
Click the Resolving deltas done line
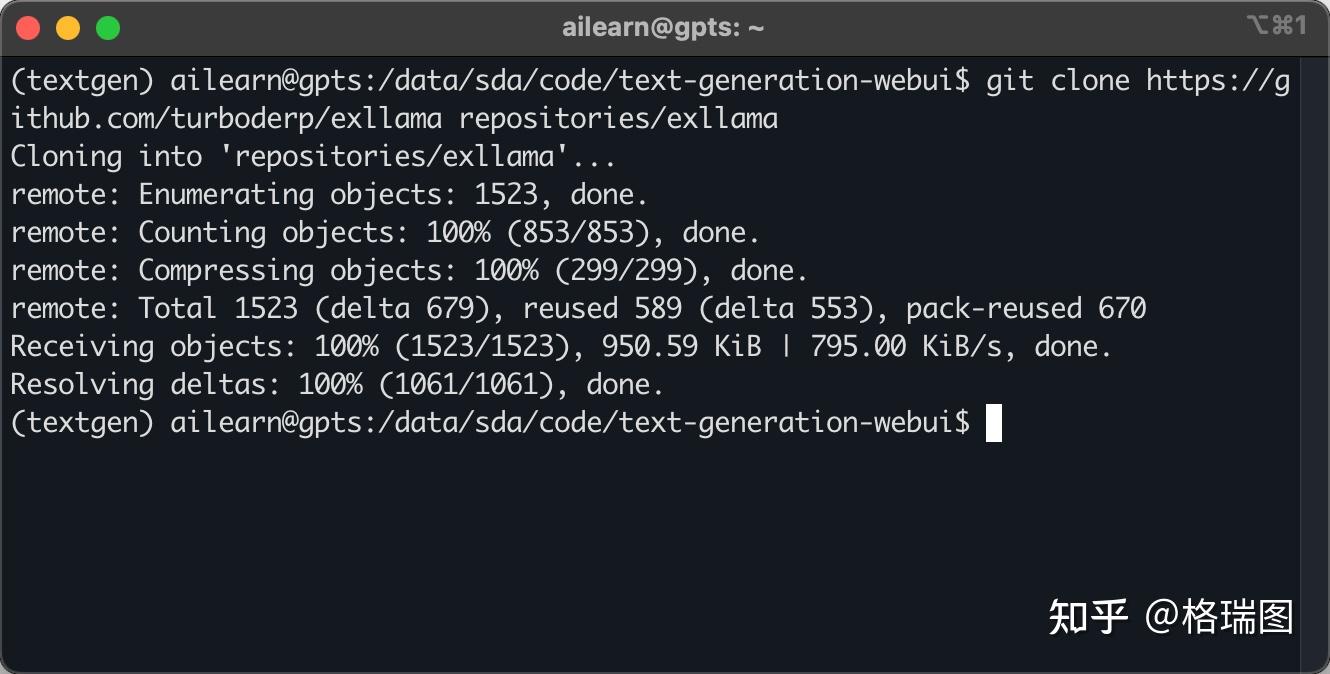[x=335, y=384]
